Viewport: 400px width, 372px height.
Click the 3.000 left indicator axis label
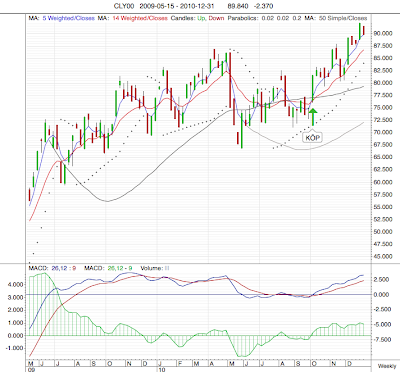(x=16, y=297)
